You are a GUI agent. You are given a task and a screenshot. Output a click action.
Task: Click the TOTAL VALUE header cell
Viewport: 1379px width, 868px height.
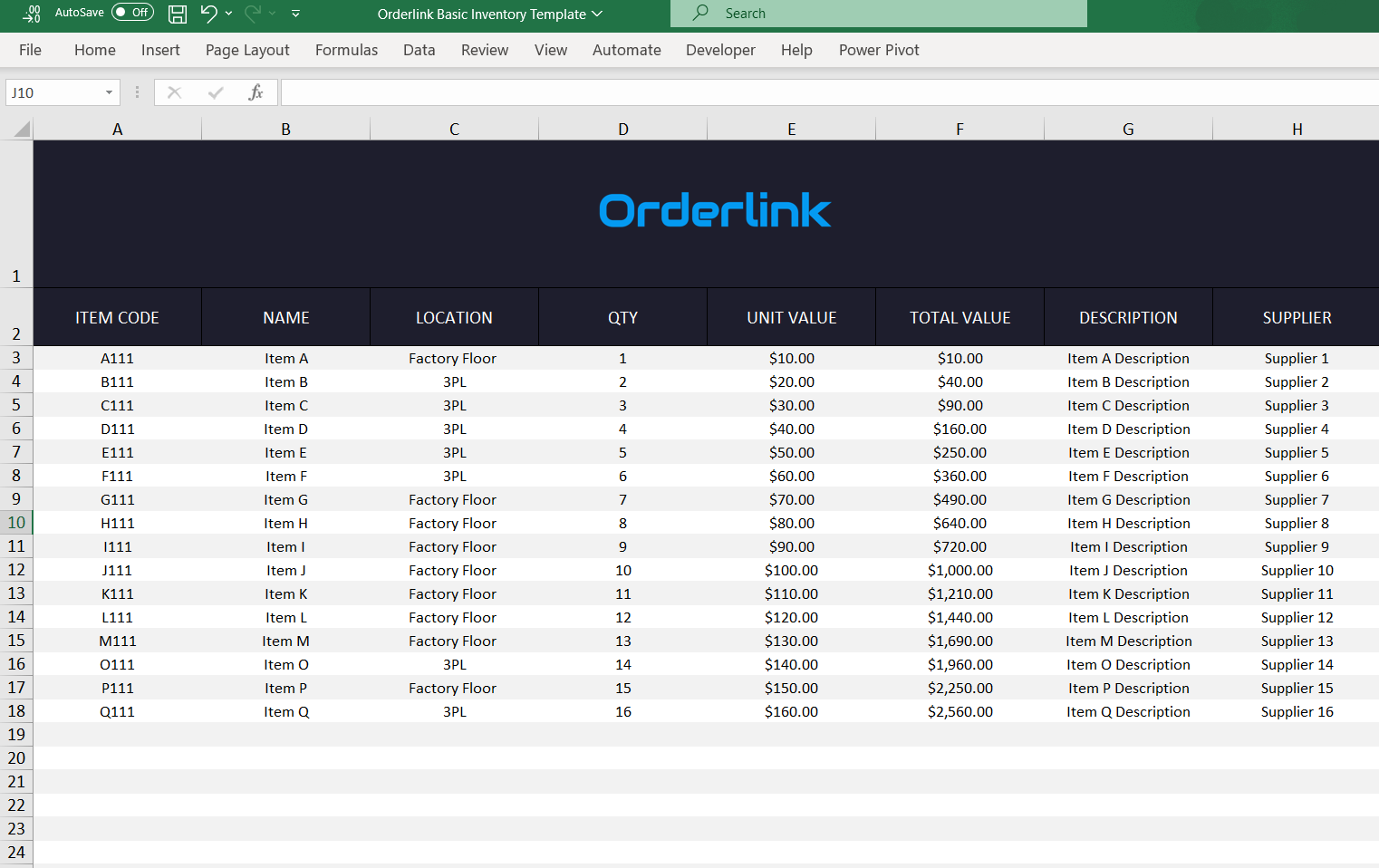(960, 318)
